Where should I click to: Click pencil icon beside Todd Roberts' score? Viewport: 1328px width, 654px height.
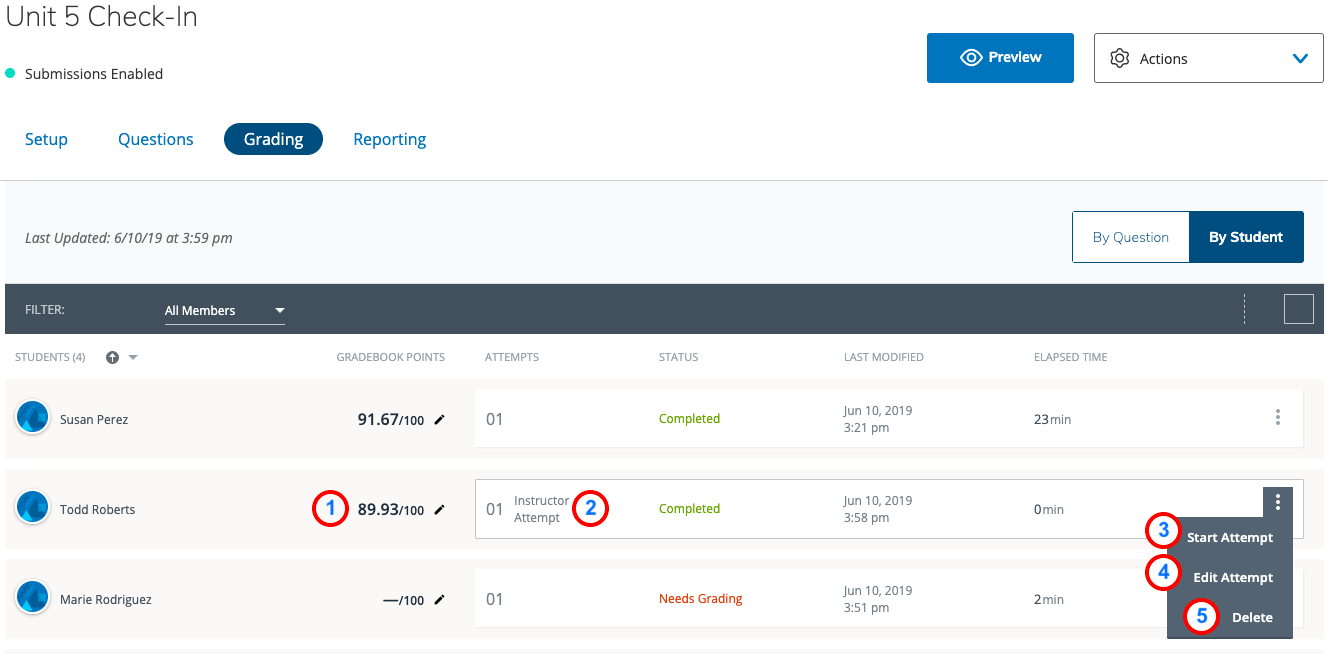click(x=439, y=510)
